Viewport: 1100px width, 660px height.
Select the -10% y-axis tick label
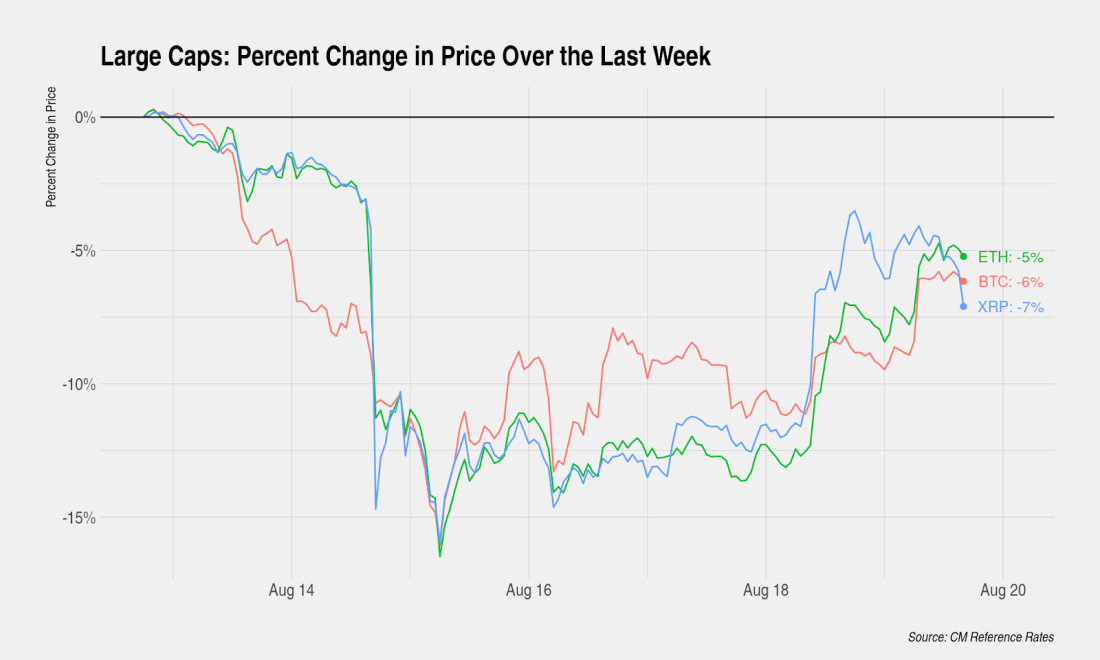tap(79, 384)
